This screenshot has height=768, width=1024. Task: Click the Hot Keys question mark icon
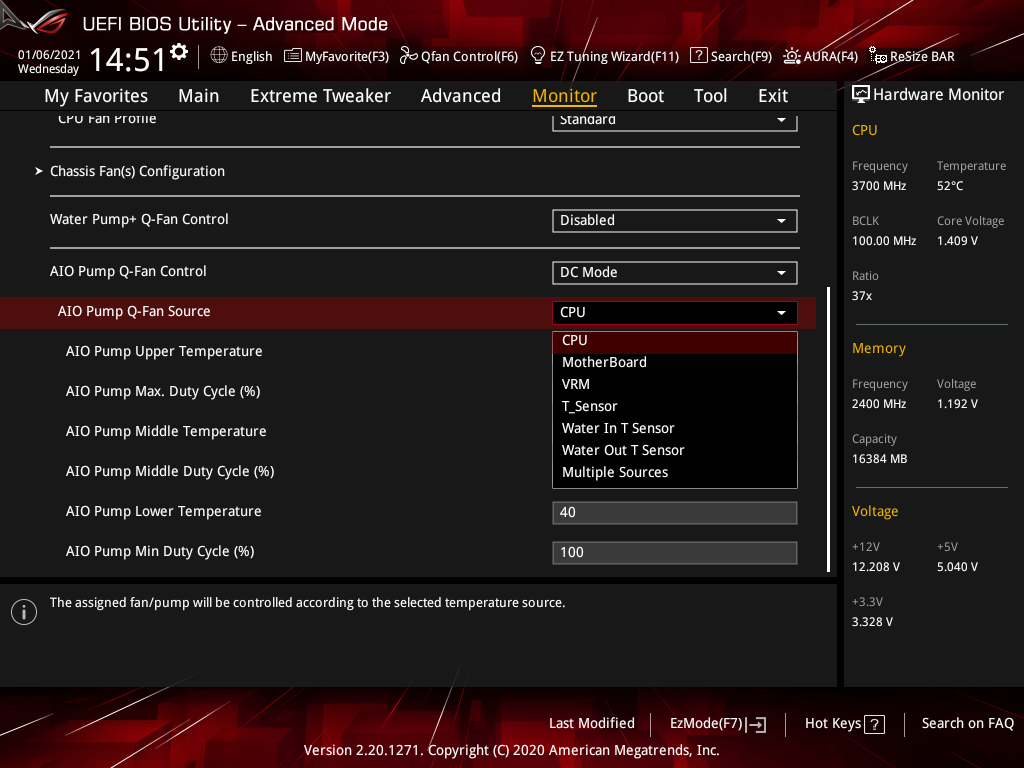coord(874,724)
